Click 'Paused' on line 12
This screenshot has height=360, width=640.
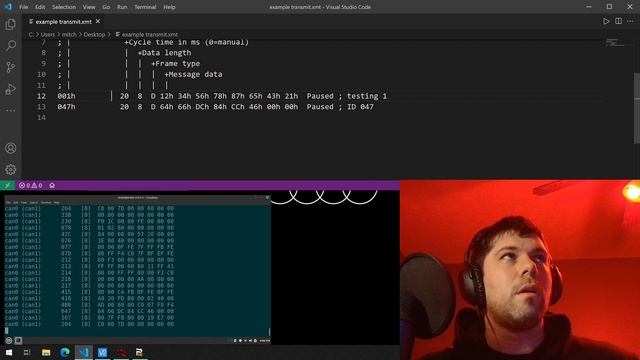click(x=320, y=96)
